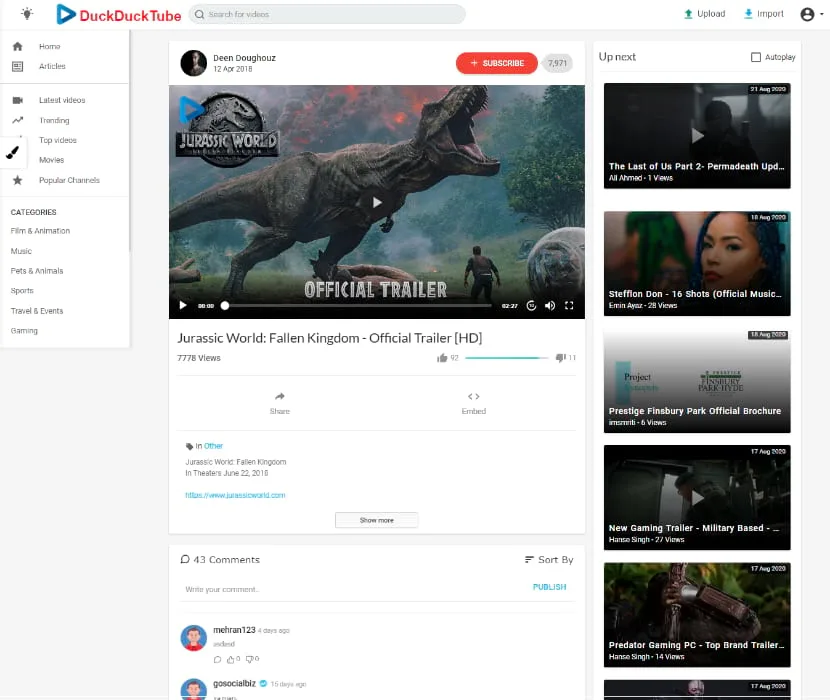Viewport: 830px width, 700px height.
Task: Open the Import button
Action: click(x=763, y=14)
